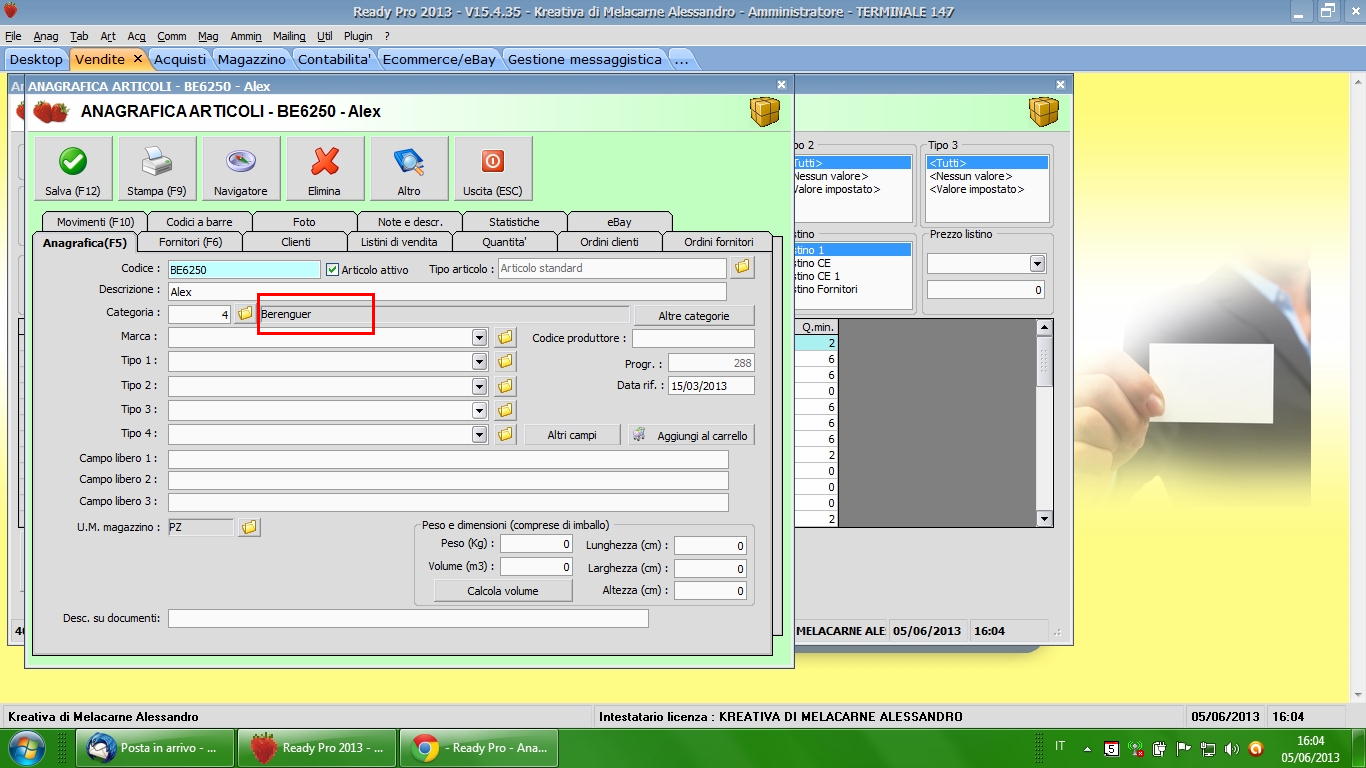Click the Altri campi button
This screenshot has height=768, width=1366.
pyautogui.click(x=572, y=436)
